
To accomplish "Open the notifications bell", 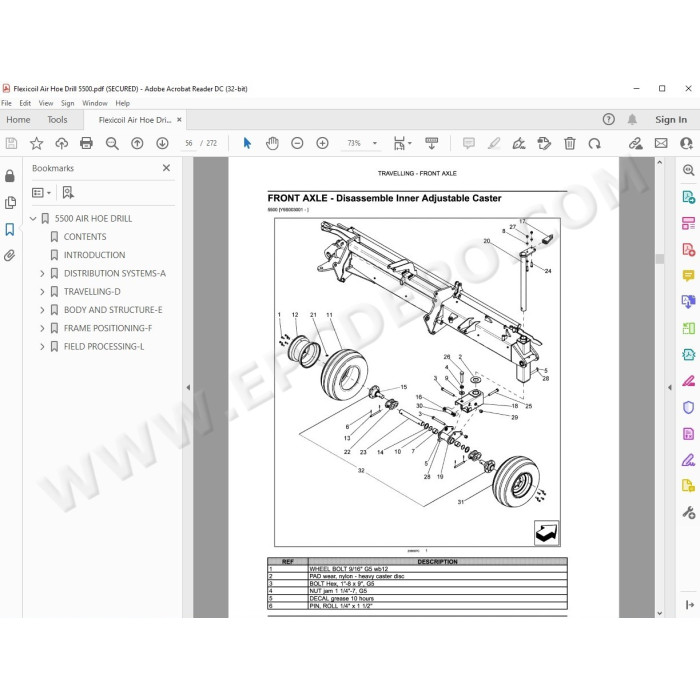I will pyautogui.click(x=632, y=119).
